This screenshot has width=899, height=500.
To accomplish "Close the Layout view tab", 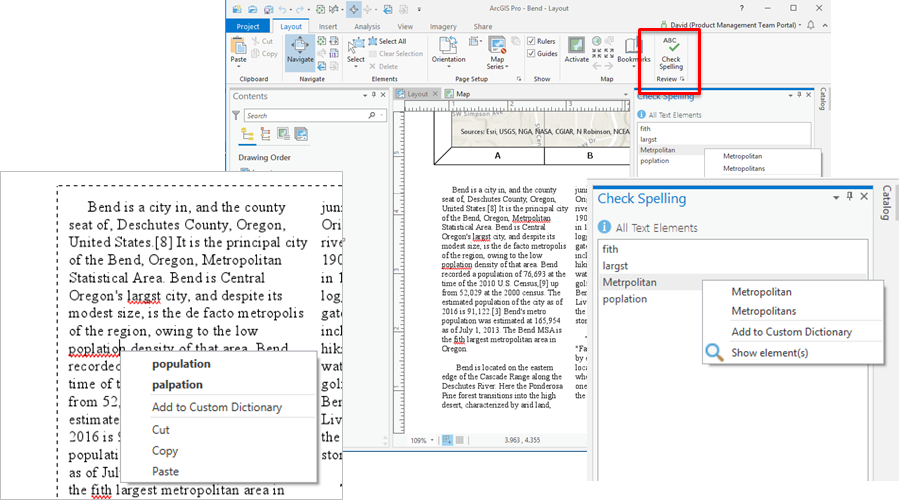I will (435, 93).
